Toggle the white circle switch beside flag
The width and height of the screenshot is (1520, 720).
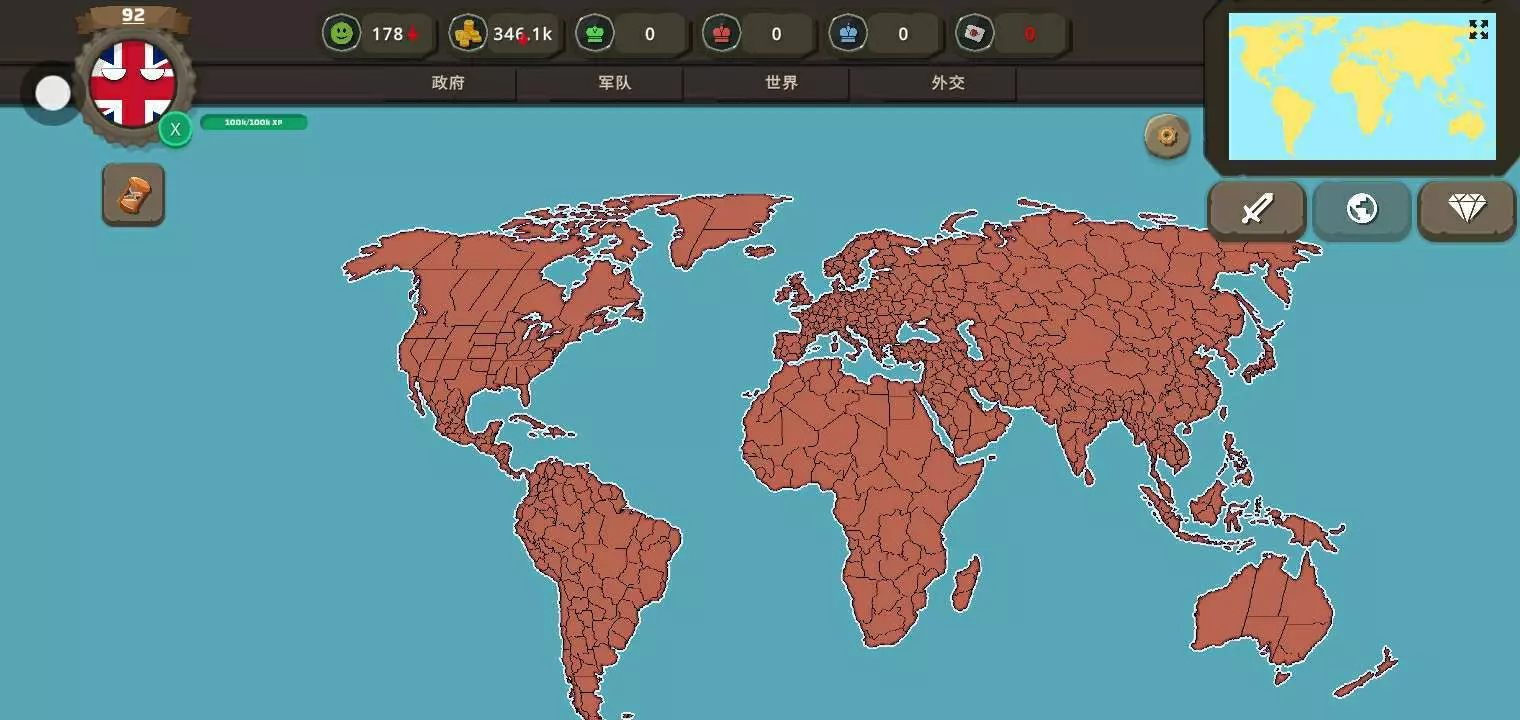click(53, 93)
